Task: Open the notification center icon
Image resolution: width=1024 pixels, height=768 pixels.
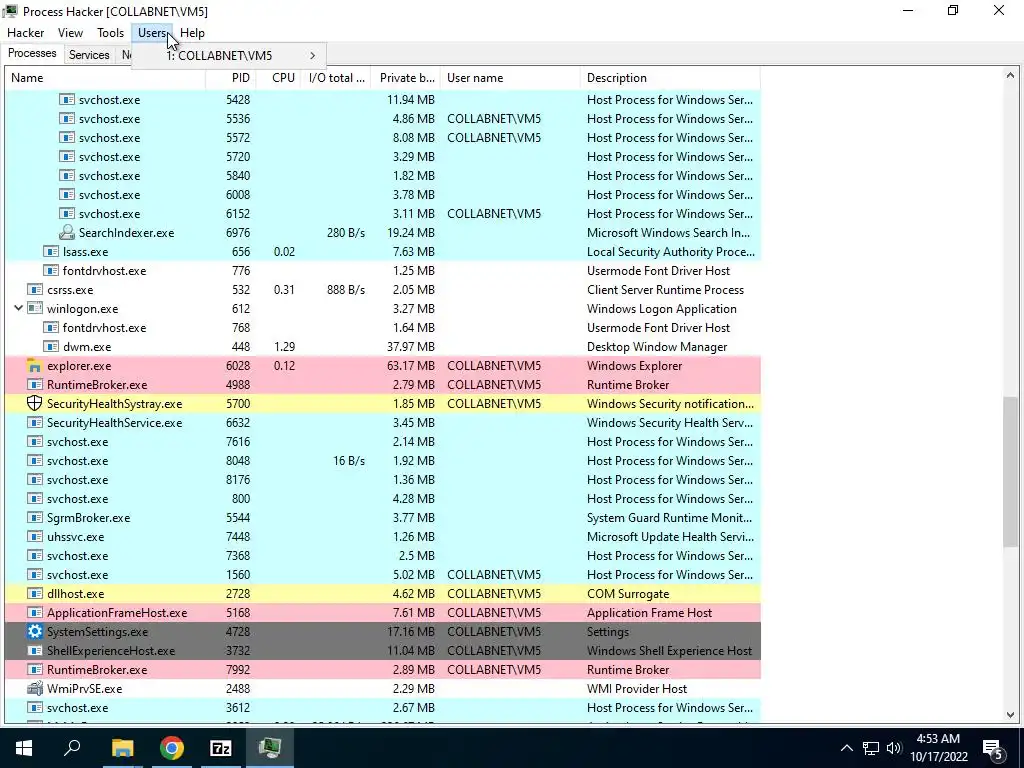Action: pyautogui.click(x=993, y=748)
